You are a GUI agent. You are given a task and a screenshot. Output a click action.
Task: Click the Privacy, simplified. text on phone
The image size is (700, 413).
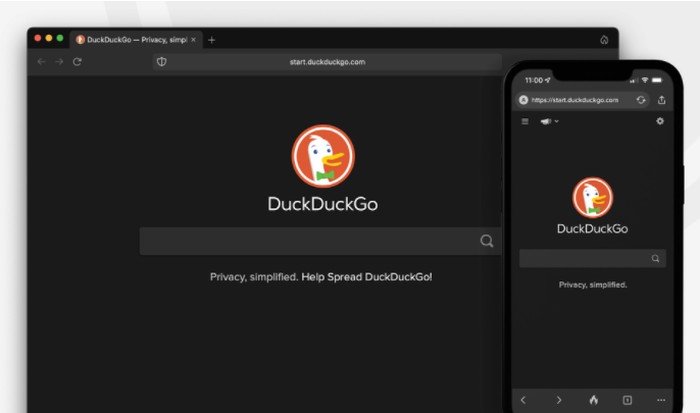coord(593,285)
